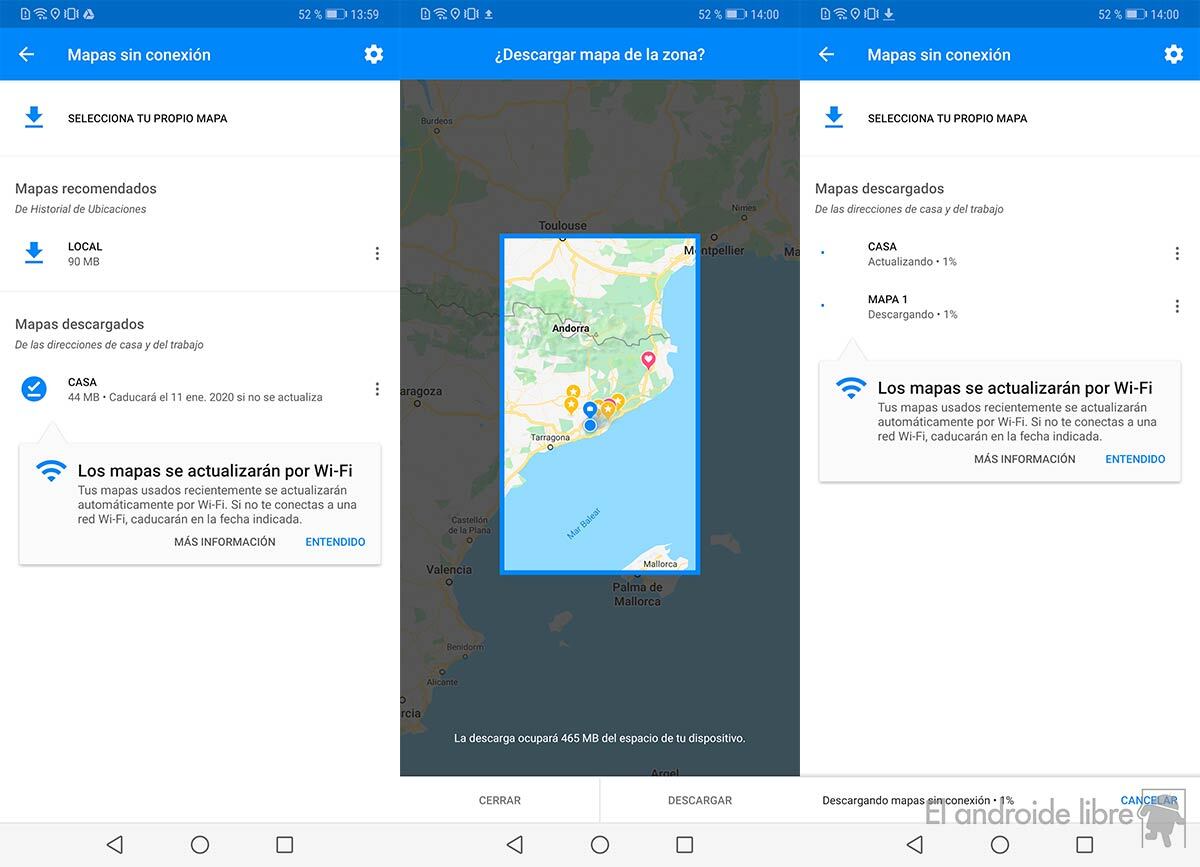Screen dimensions: 1200x867
Task: Tap the back arrow in left screen header
Action: coord(27,55)
